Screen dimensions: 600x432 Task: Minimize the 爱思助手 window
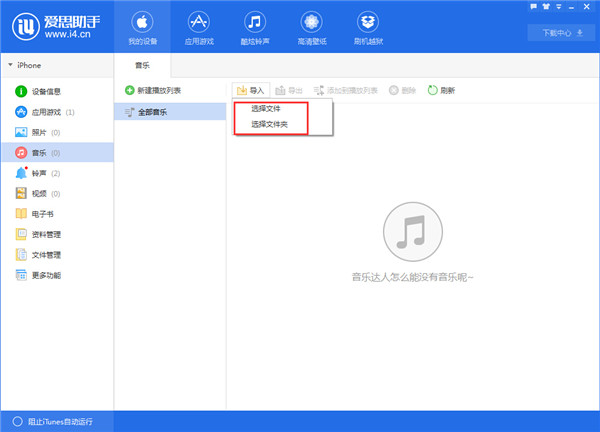pos(571,7)
